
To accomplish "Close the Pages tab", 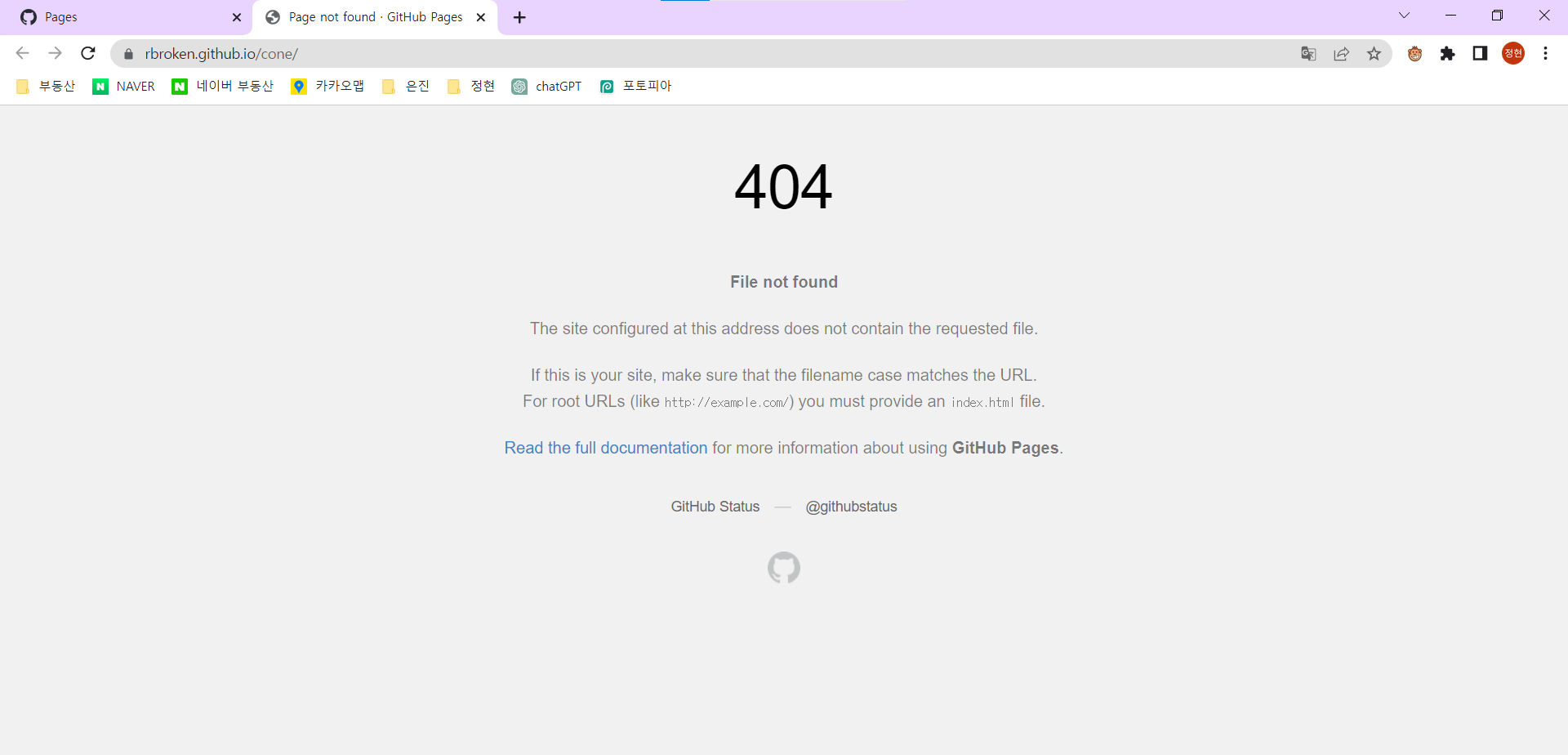I will point(237,17).
